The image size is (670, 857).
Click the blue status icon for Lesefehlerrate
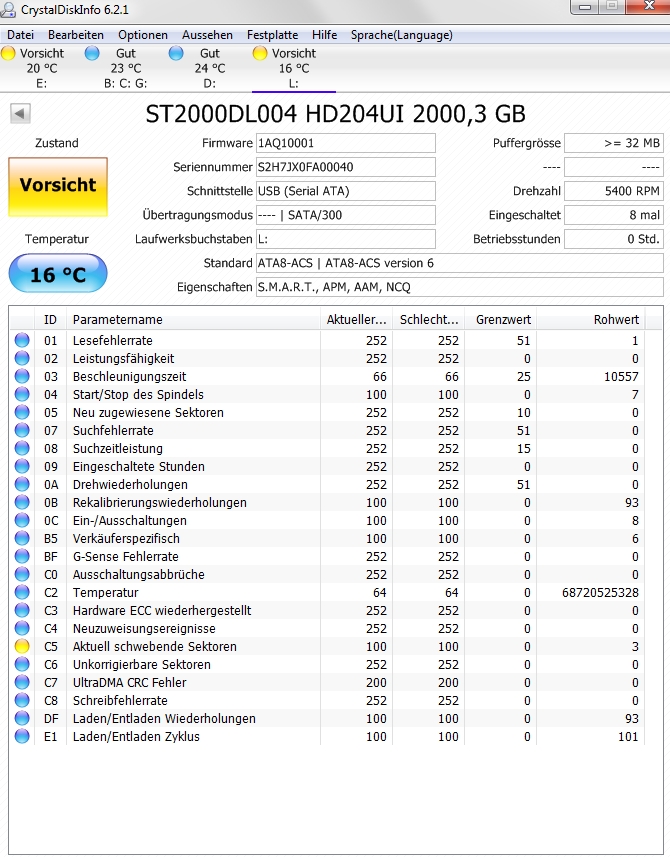point(22,341)
